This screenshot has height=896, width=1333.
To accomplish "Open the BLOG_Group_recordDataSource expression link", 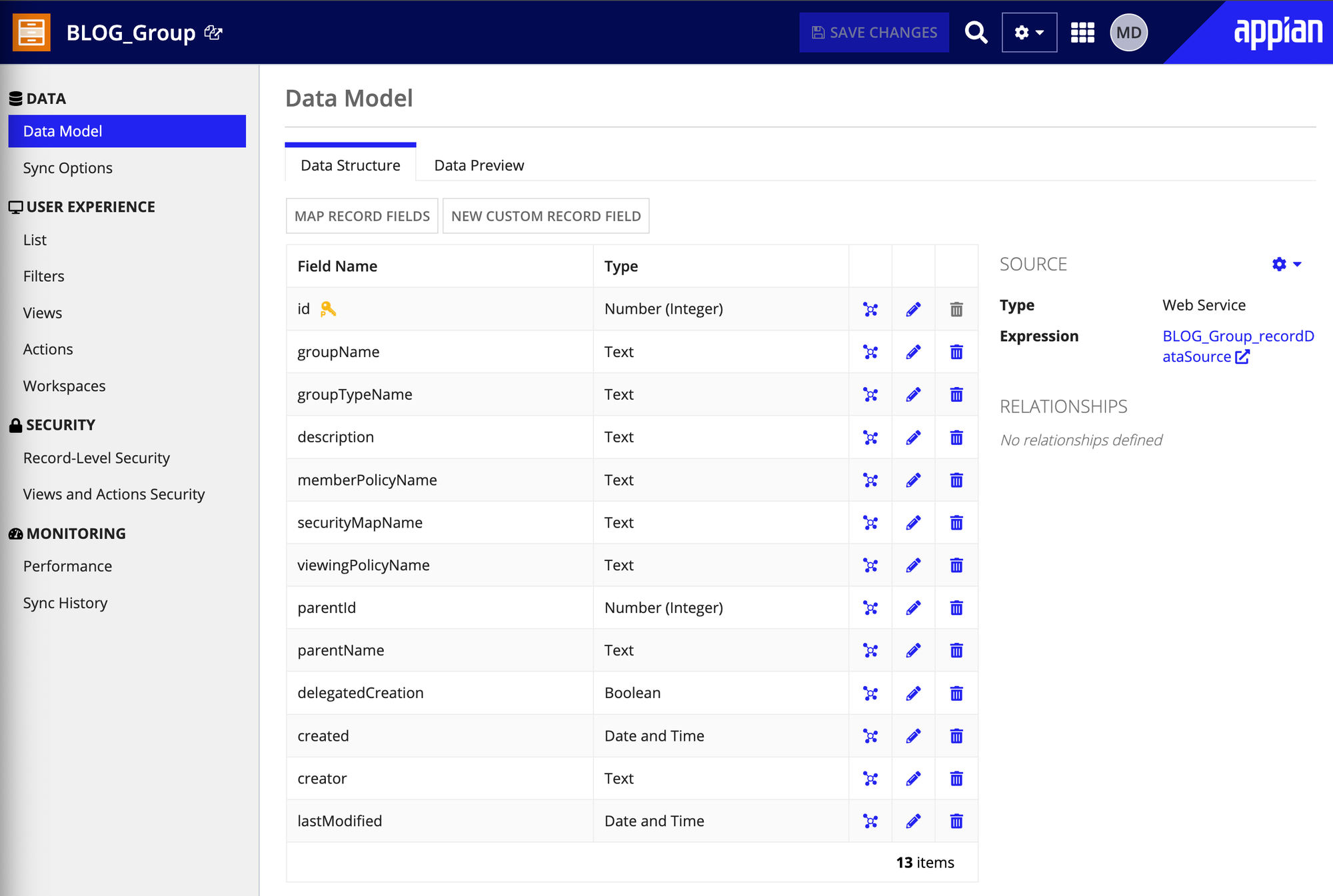I will (x=1237, y=336).
